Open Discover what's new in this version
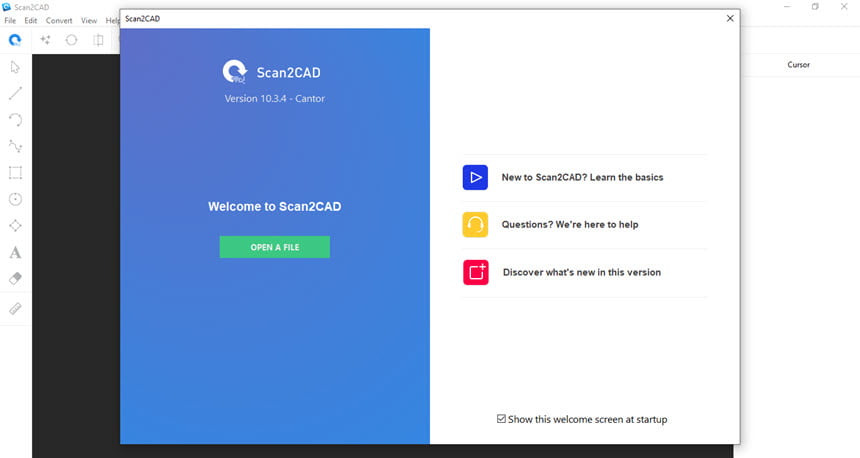This screenshot has width=860, height=458. coord(582,272)
